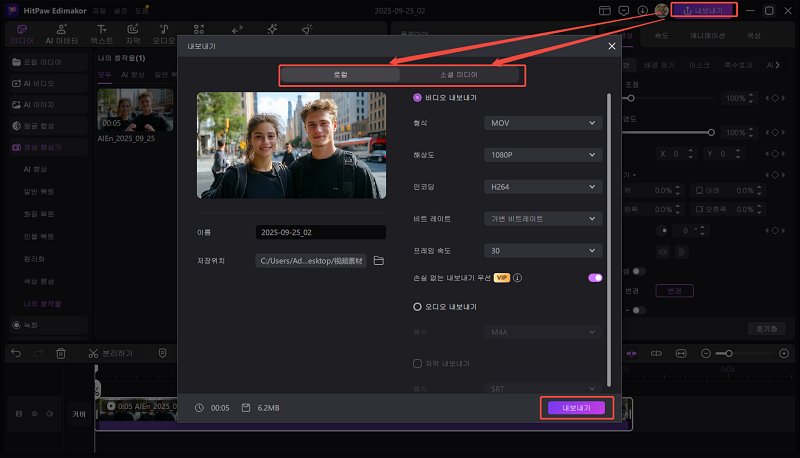Select the 로컬 tab in export dialog
800x458 pixels.
click(x=340, y=75)
